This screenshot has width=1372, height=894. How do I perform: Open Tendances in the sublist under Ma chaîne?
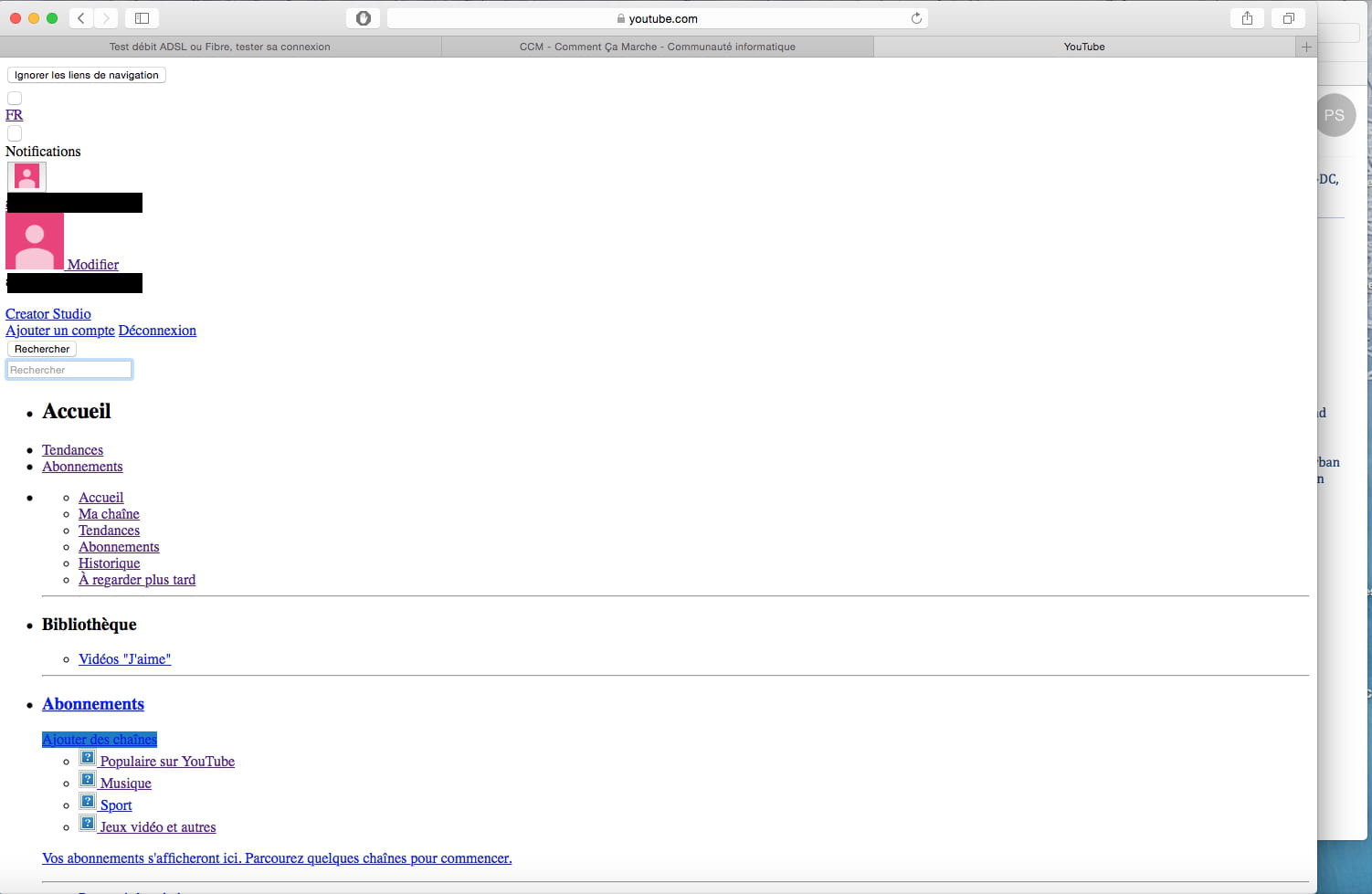tap(109, 531)
